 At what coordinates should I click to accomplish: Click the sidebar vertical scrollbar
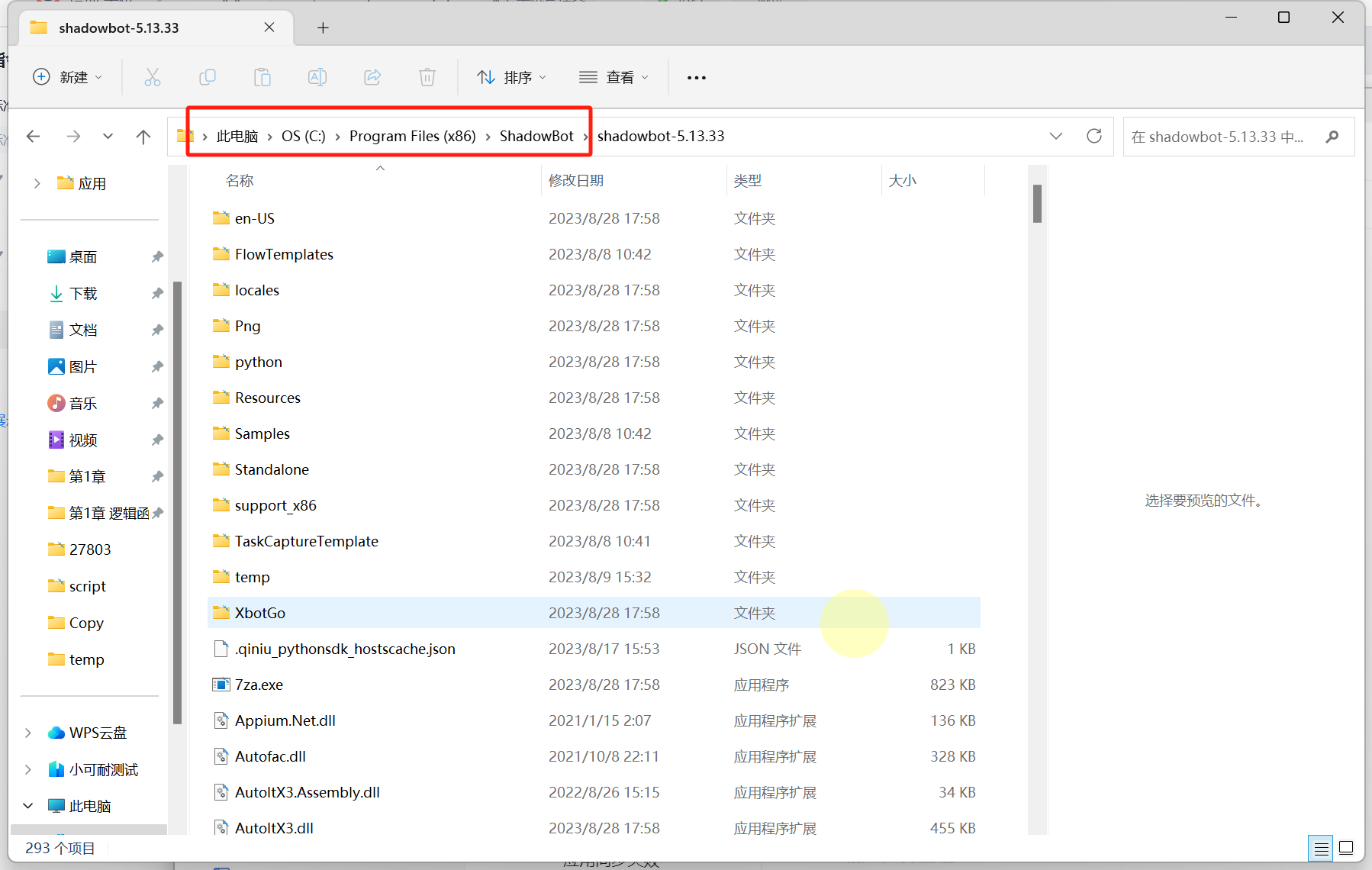pos(177,502)
